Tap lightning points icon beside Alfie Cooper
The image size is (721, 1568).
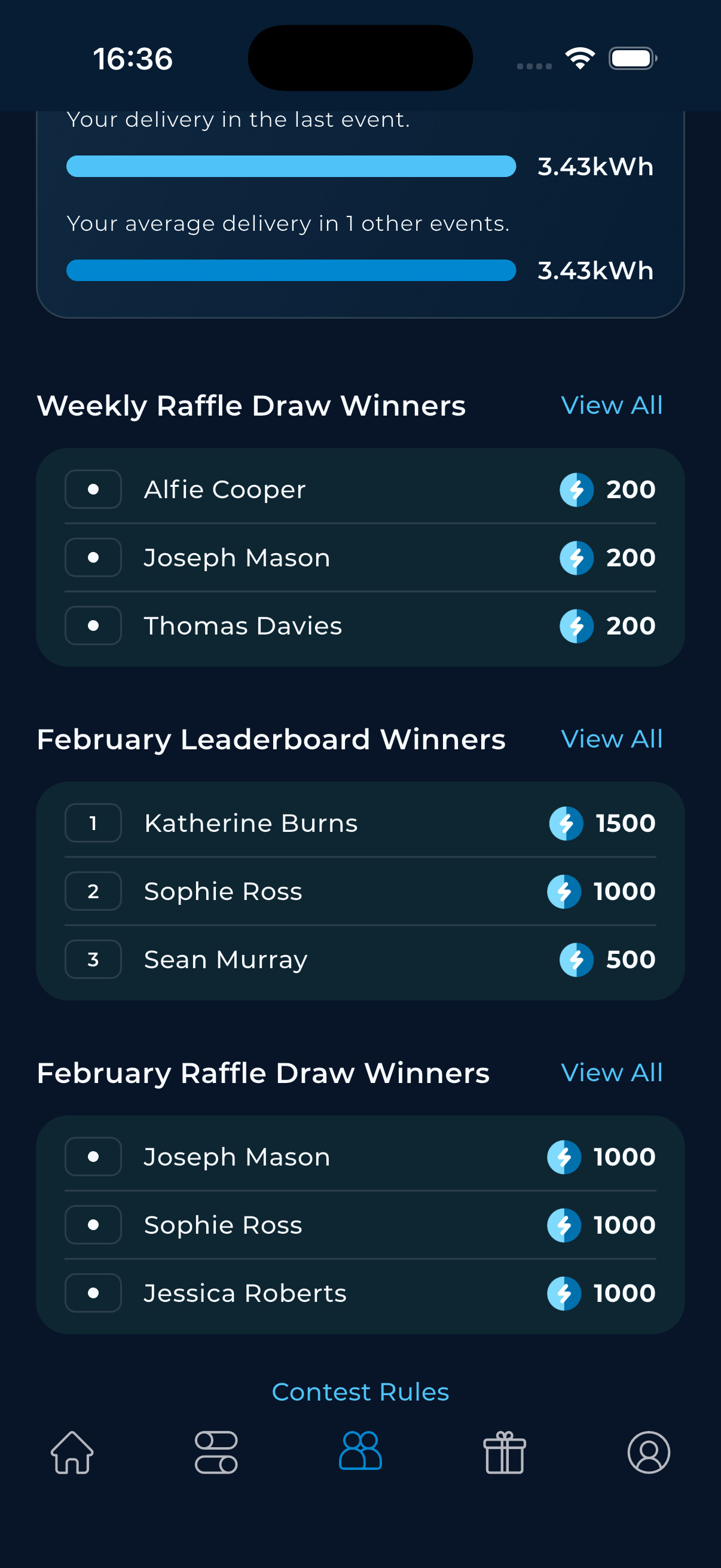576,490
